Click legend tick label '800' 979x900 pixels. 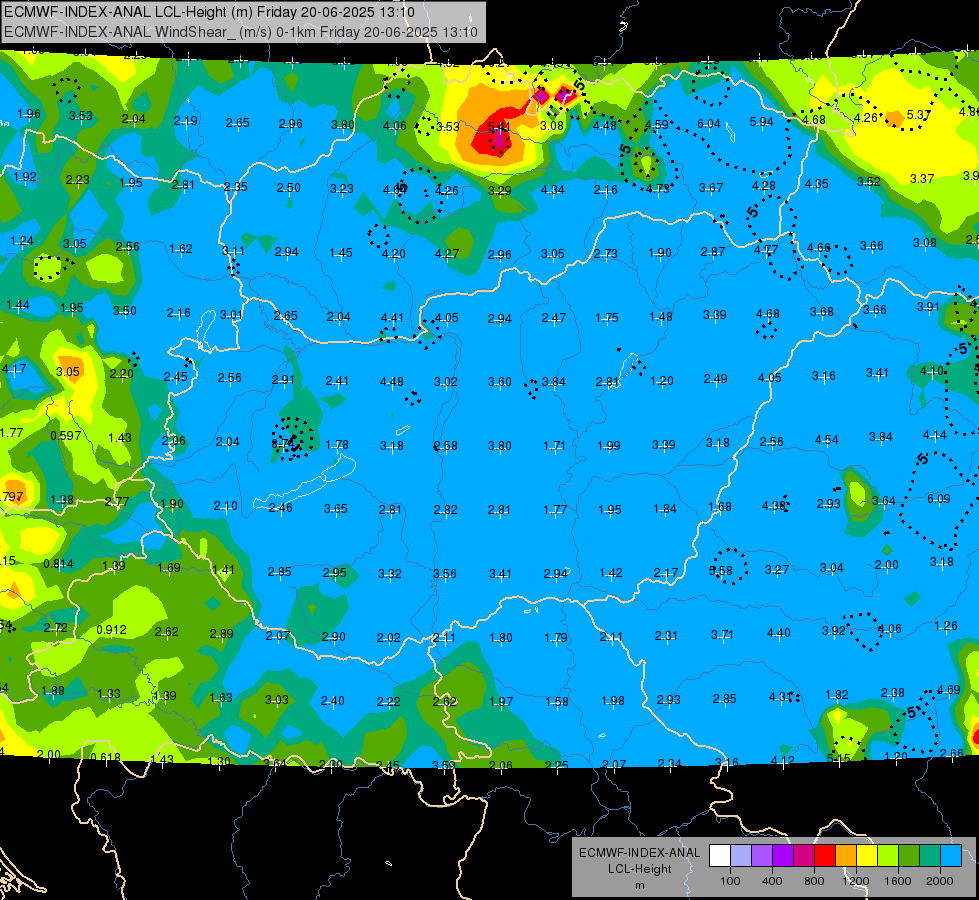pyautogui.click(x=814, y=881)
